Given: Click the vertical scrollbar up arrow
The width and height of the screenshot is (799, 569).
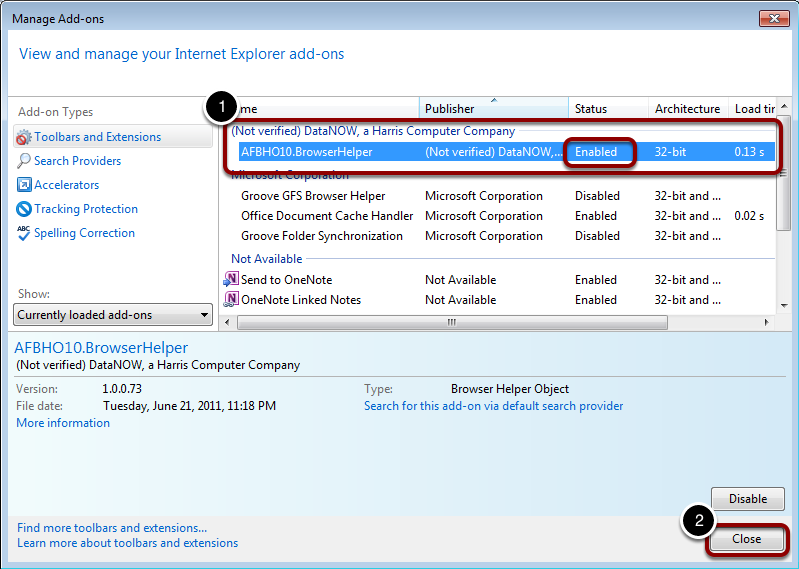Looking at the screenshot, I should coord(784,106).
